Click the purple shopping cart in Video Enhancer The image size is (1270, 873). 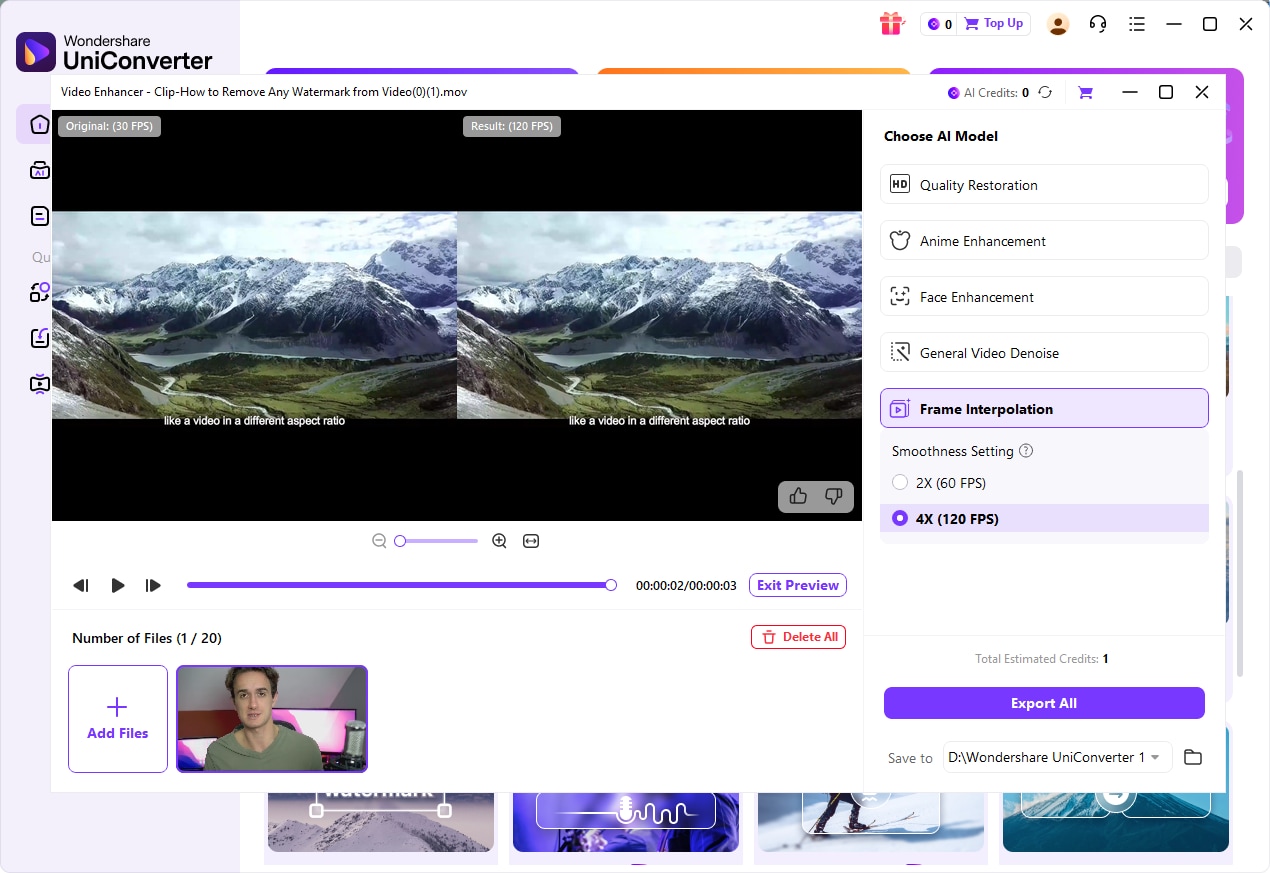point(1085,92)
